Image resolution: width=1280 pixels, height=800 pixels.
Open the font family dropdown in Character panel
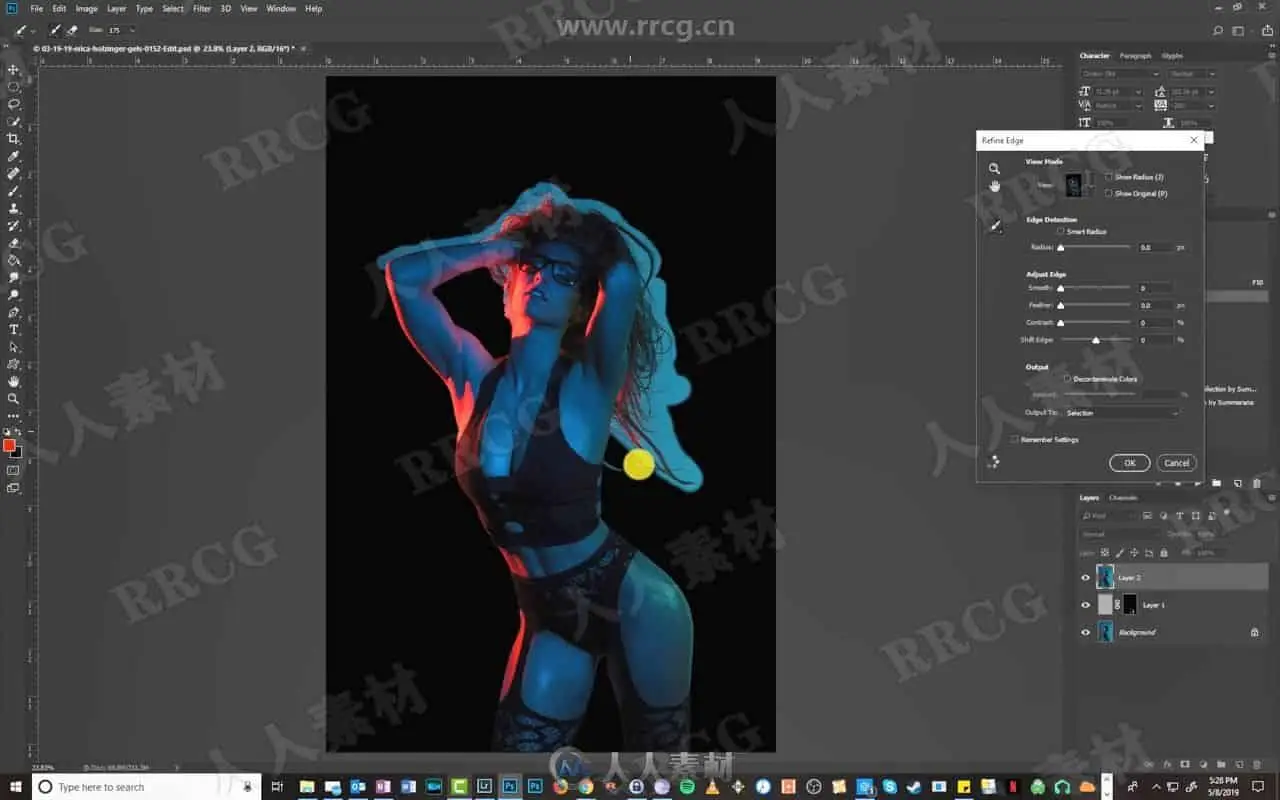click(1120, 74)
